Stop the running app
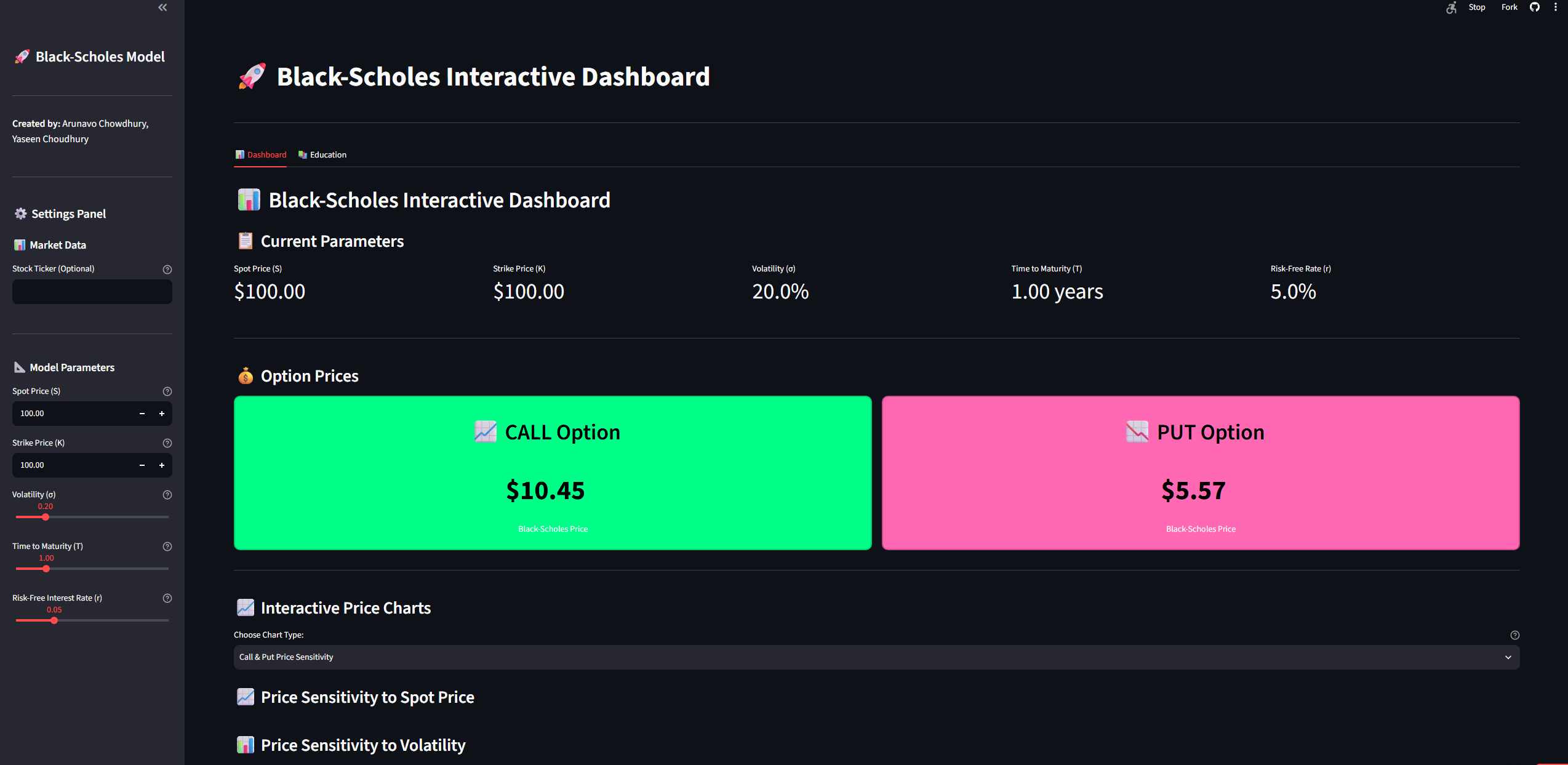 1477,7
